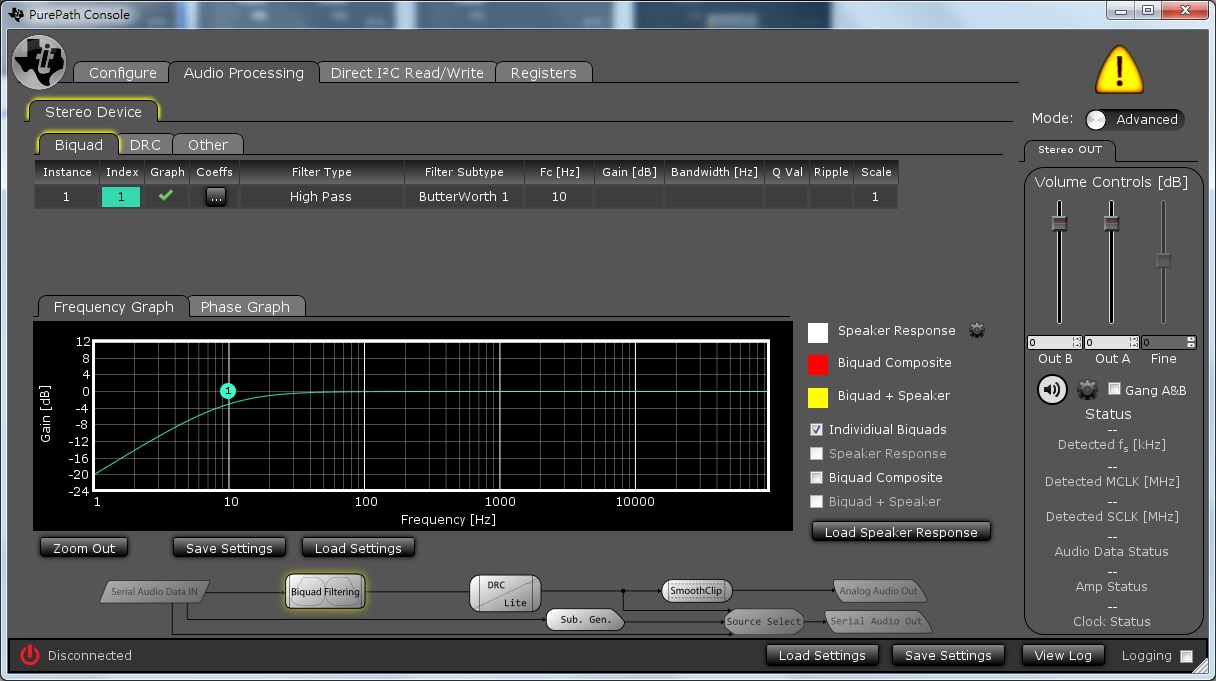Image resolution: width=1216 pixels, height=681 pixels.
Task: Select the Biquad Filtering block
Action: [x=325, y=592]
